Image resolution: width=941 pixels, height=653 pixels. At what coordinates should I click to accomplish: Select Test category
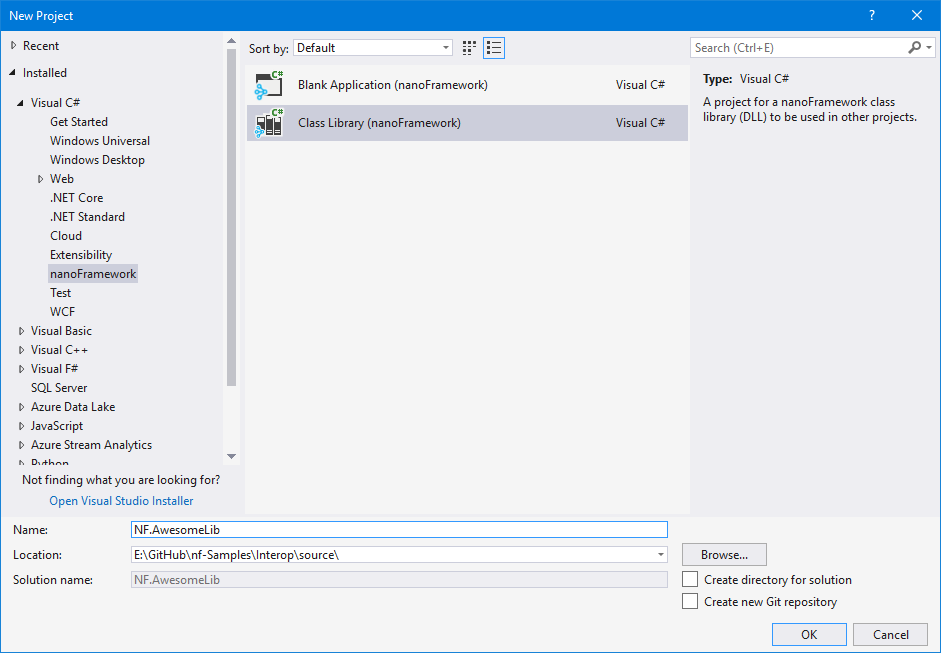61,293
